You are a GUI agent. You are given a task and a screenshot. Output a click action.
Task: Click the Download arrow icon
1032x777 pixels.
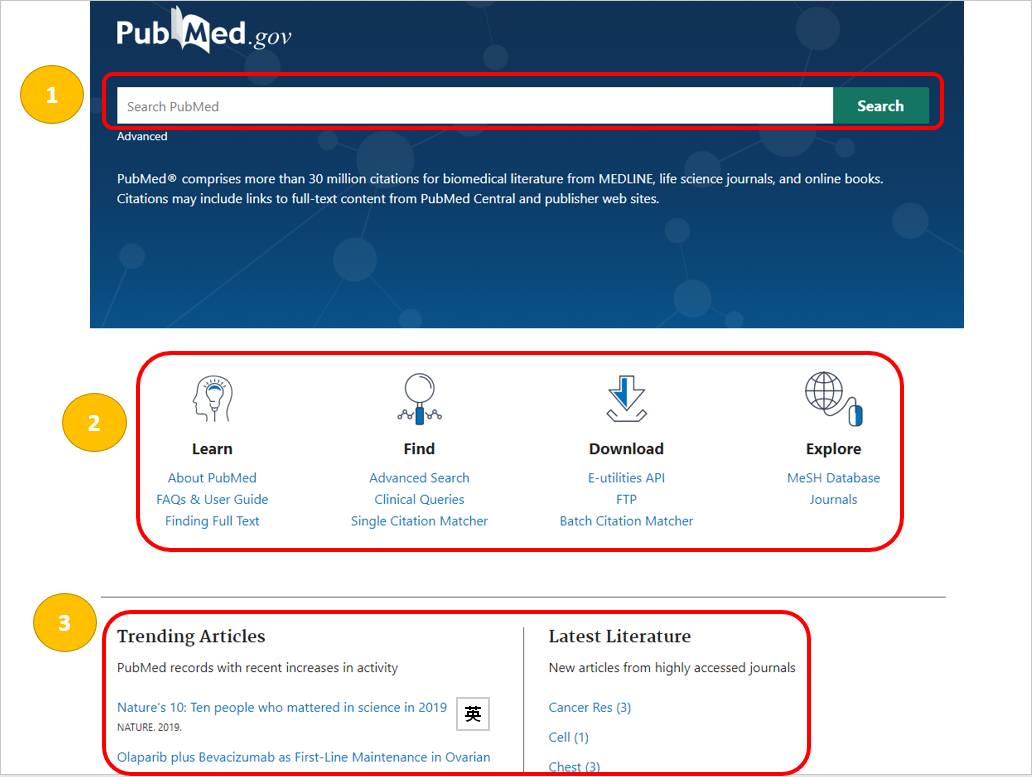(627, 399)
